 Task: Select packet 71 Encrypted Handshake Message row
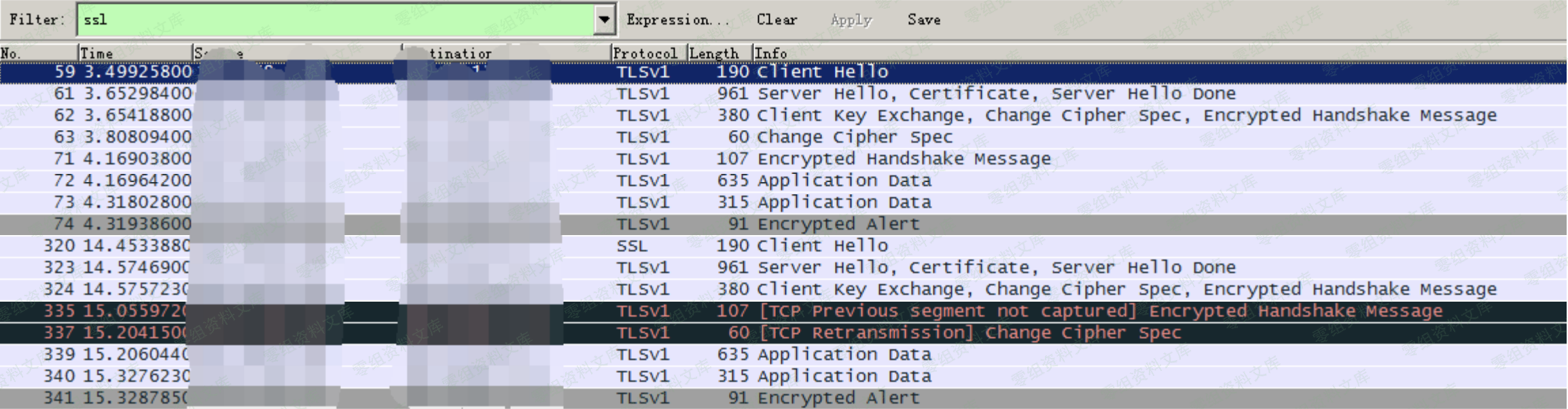(904, 159)
